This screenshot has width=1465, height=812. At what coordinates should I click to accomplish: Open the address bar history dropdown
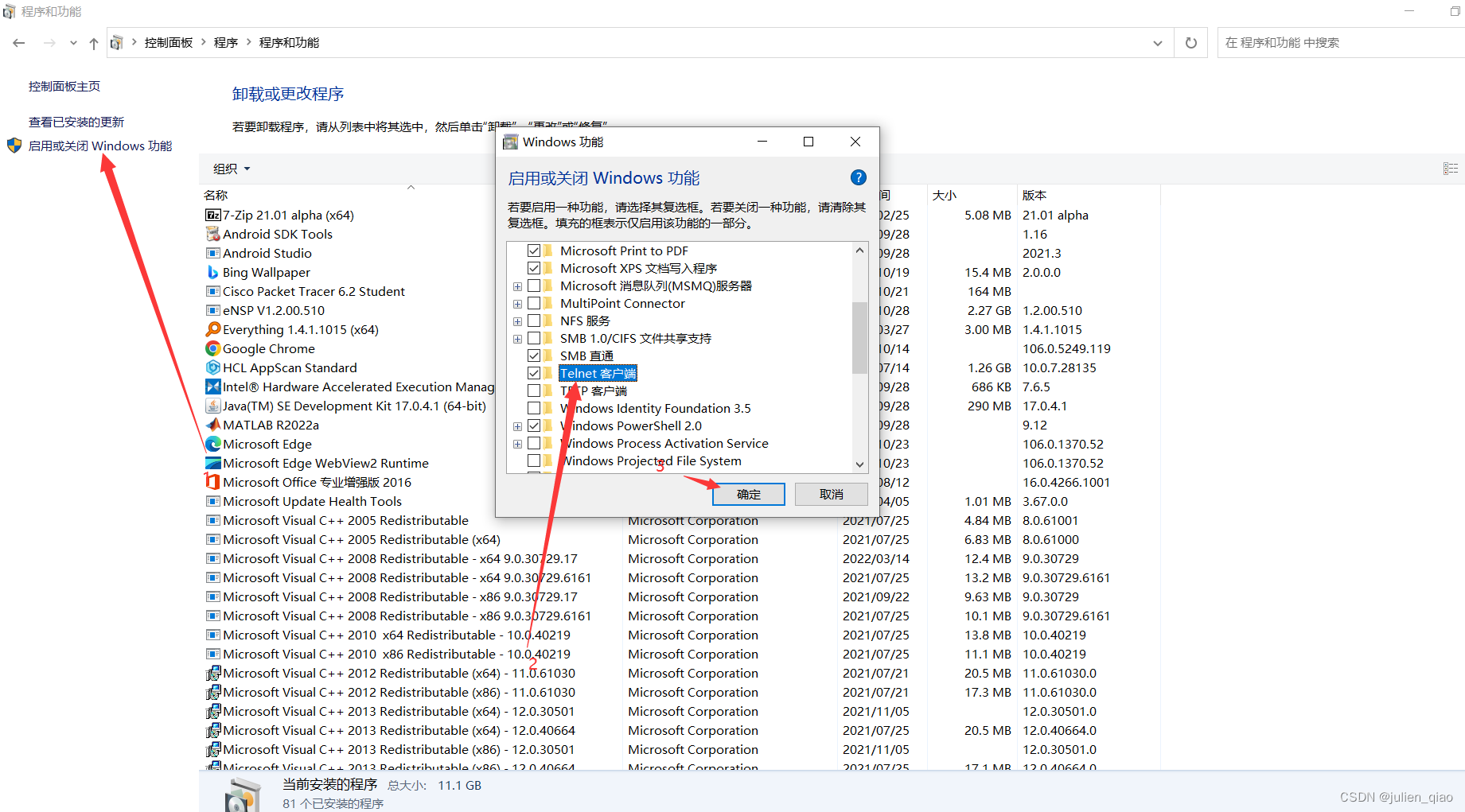point(1158,43)
